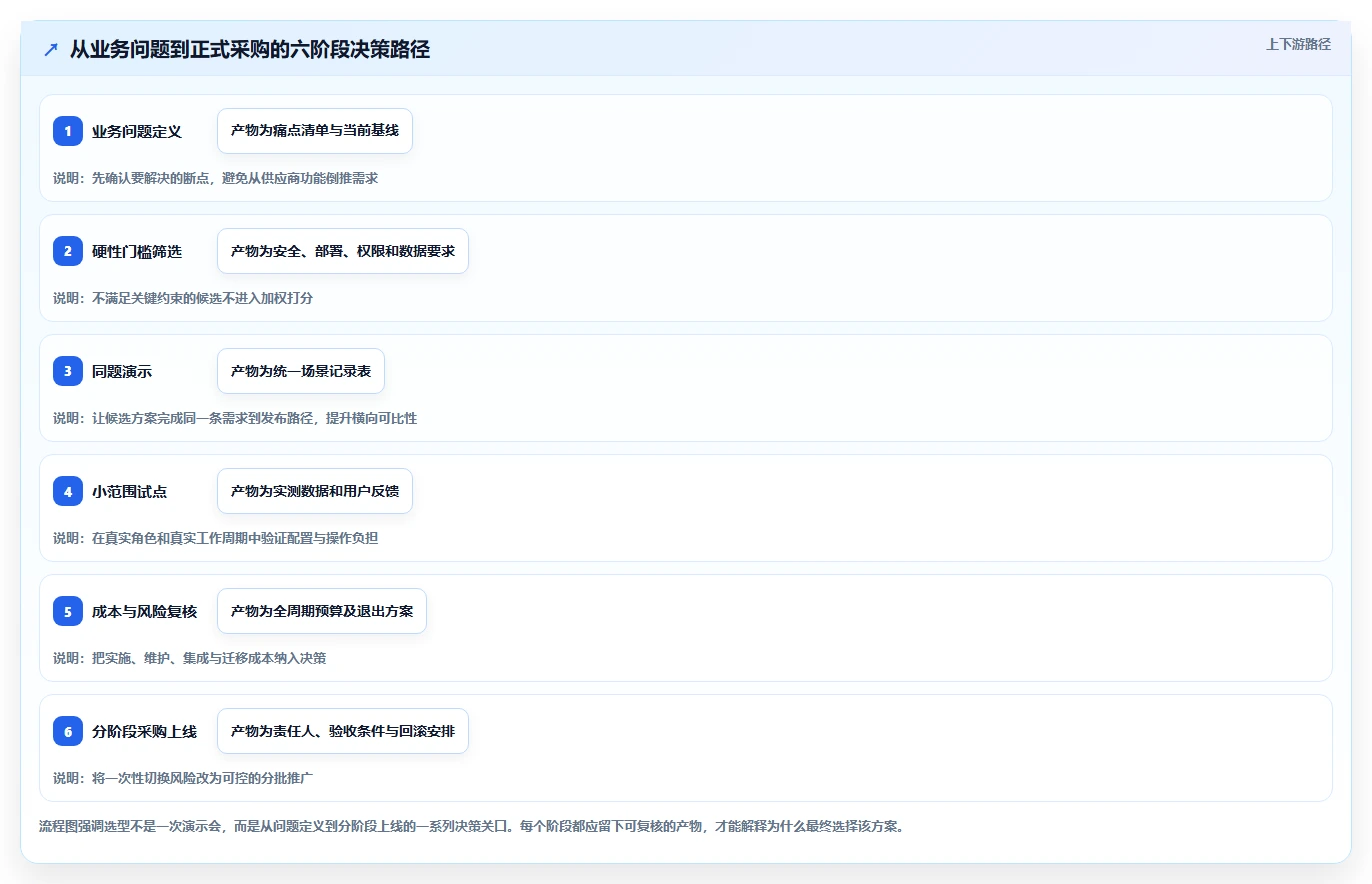Click the title 从业务问题到正式采购的六阶段决策路径
This screenshot has width=1372, height=884.
pos(250,49)
